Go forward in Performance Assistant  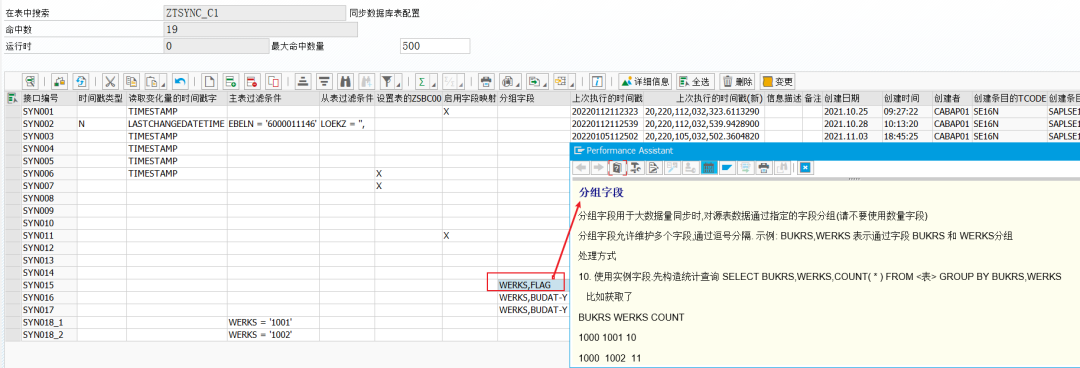point(599,167)
